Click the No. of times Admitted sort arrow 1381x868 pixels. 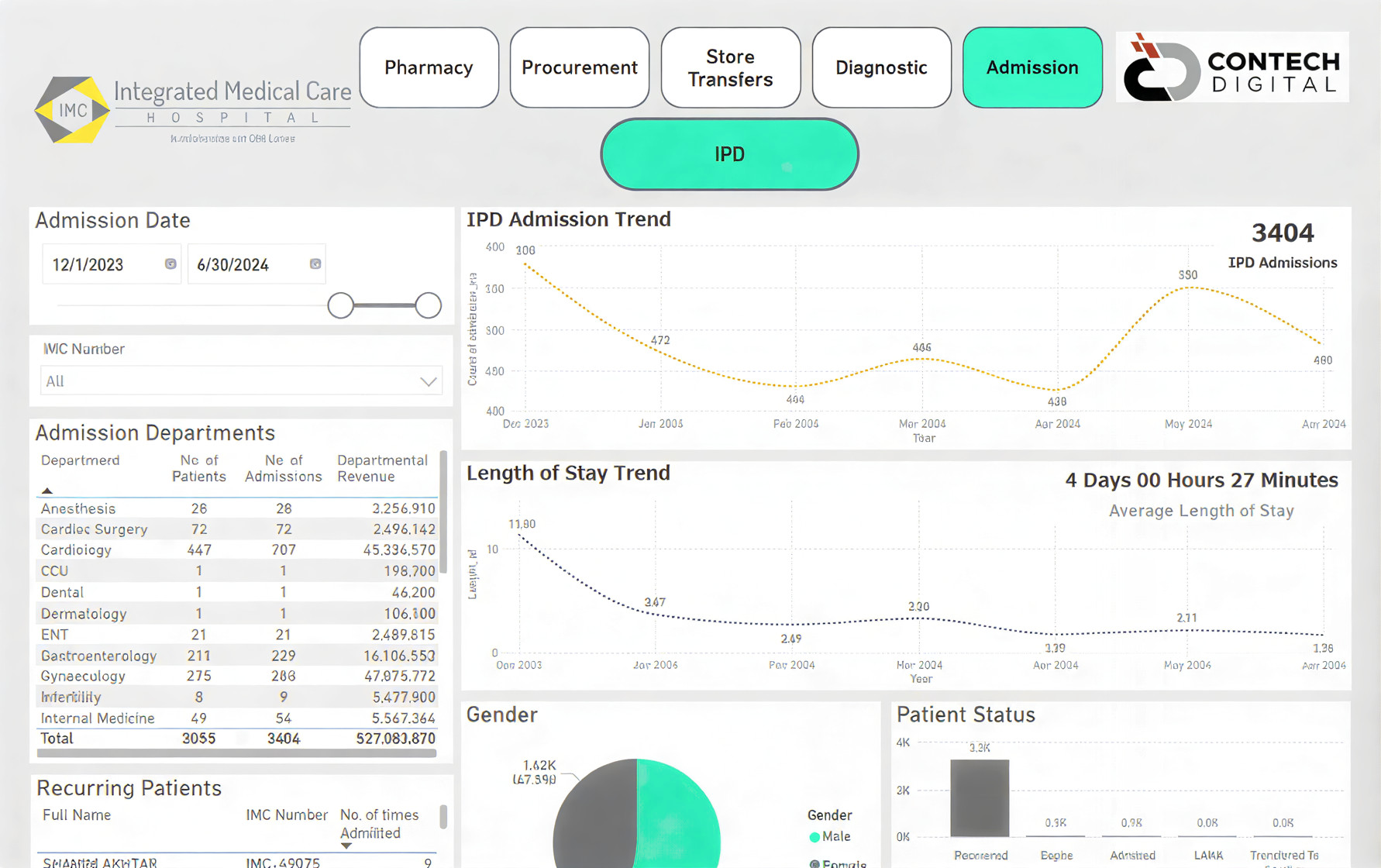tap(346, 846)
